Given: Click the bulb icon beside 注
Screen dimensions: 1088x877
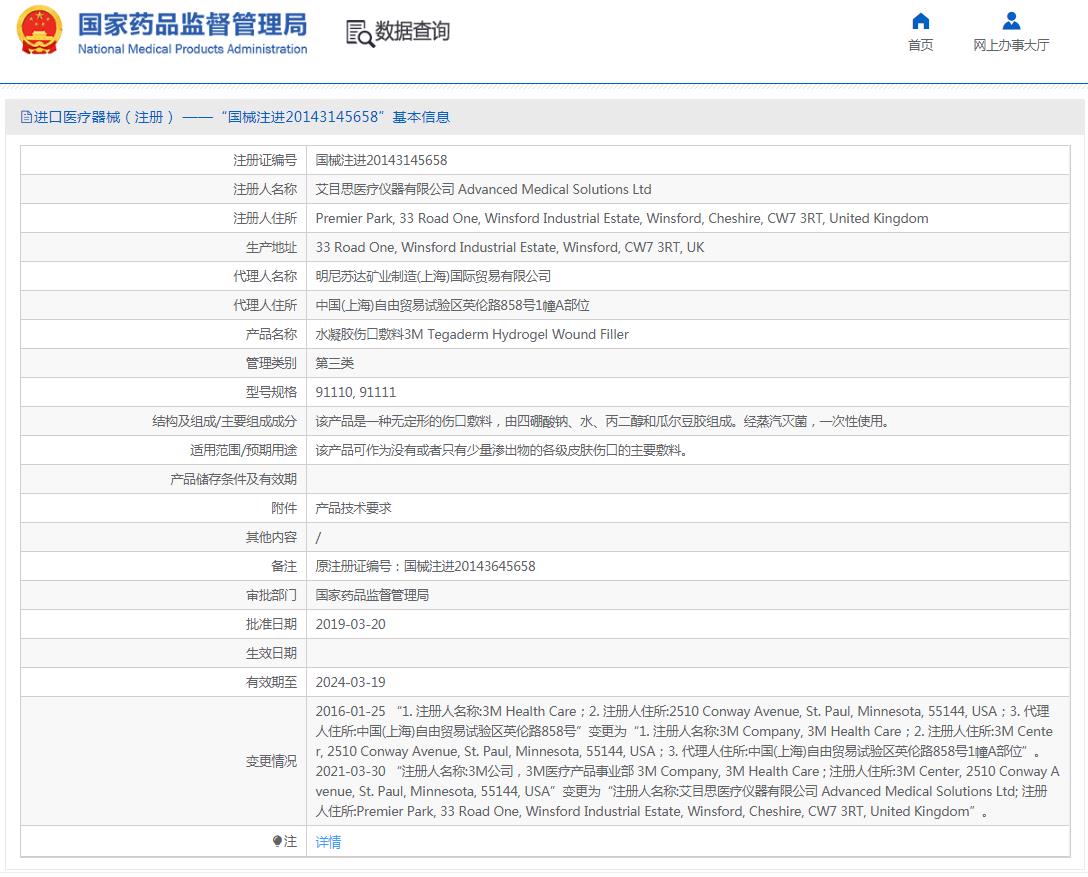Looking at the screenshot, I should tap(278, 842).
